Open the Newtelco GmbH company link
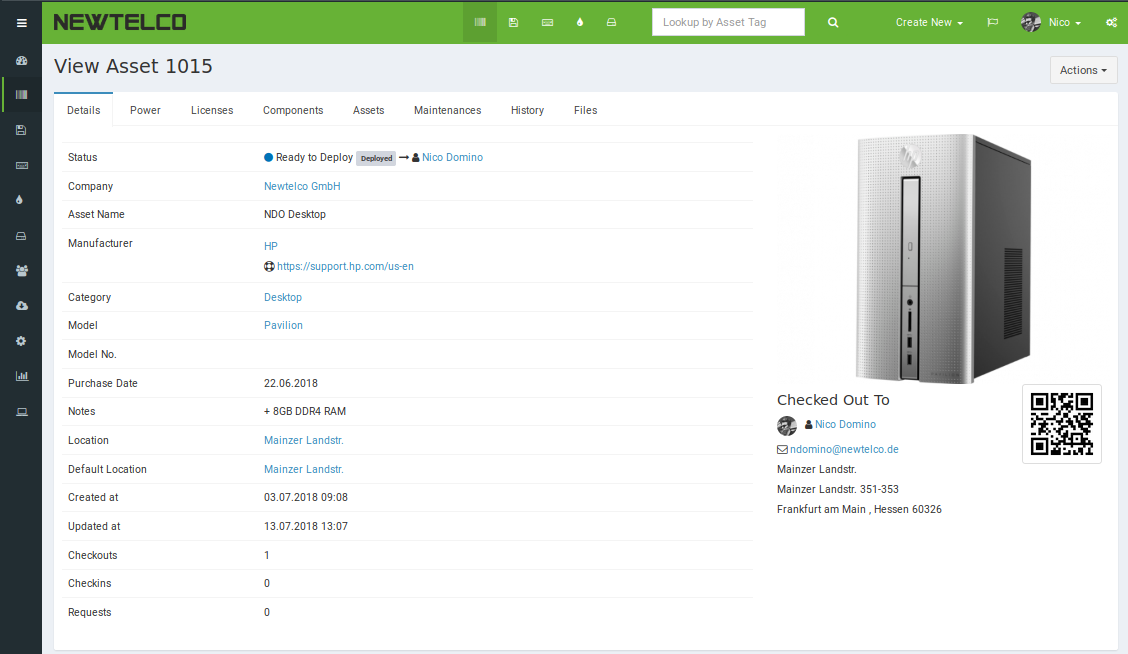The width and height of the screenshot is (1128, 654). [302, 186]
